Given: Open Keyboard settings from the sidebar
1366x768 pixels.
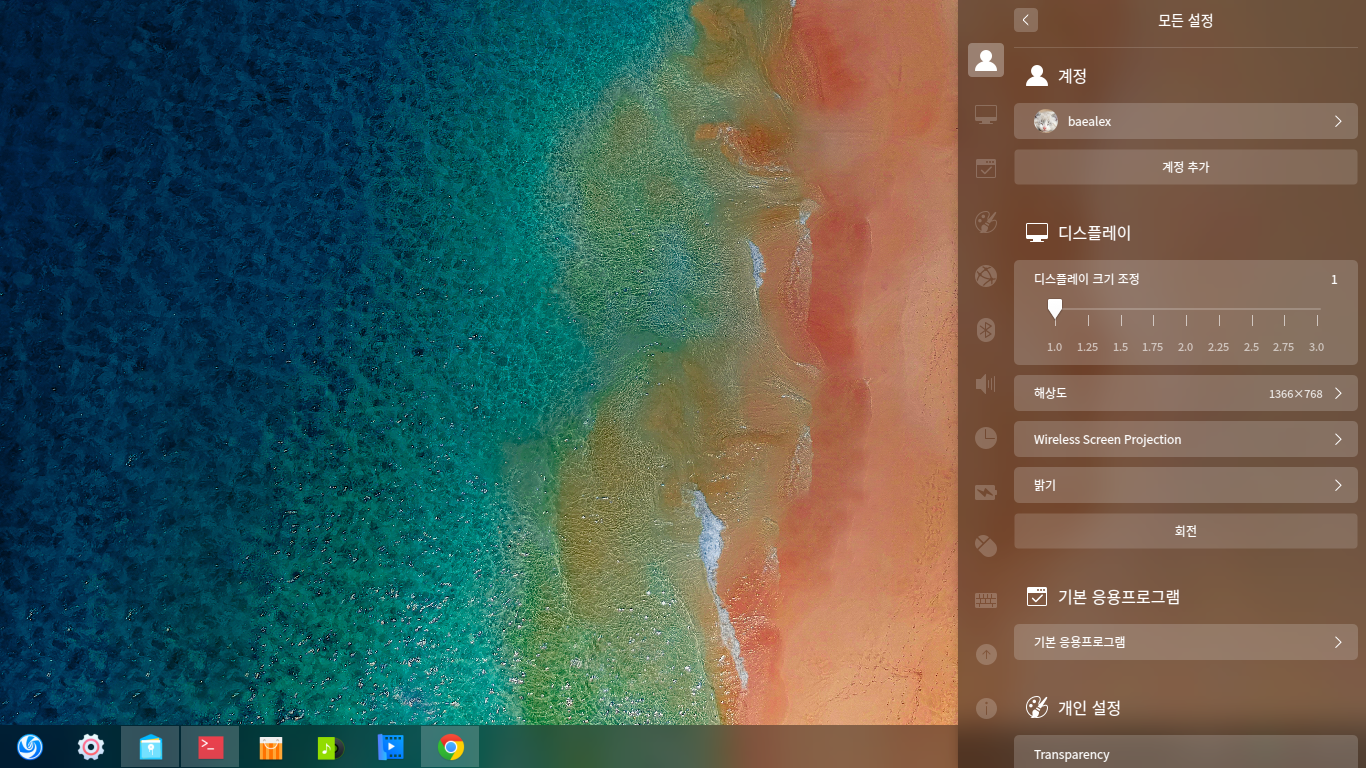Looking at the screenshot, I should (986, 600).
